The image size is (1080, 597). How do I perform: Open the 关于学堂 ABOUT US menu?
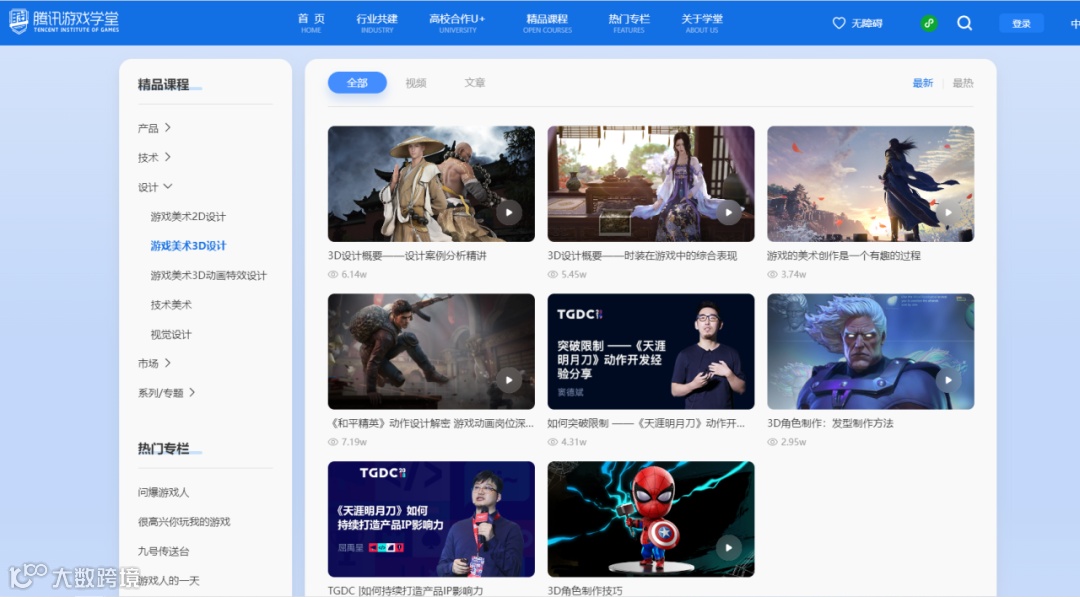702,23
